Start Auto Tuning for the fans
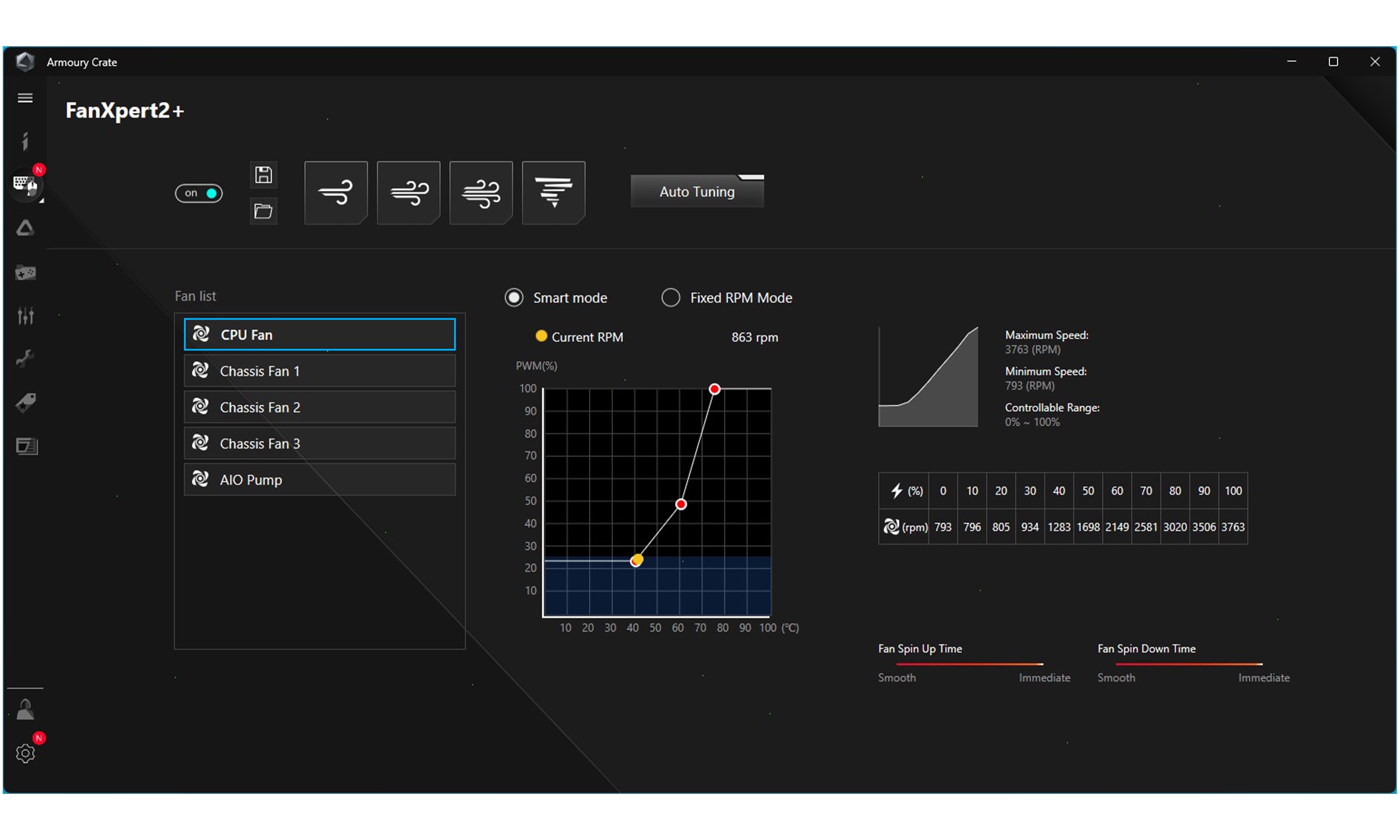The image size is (1400, 840). (696, 191)
